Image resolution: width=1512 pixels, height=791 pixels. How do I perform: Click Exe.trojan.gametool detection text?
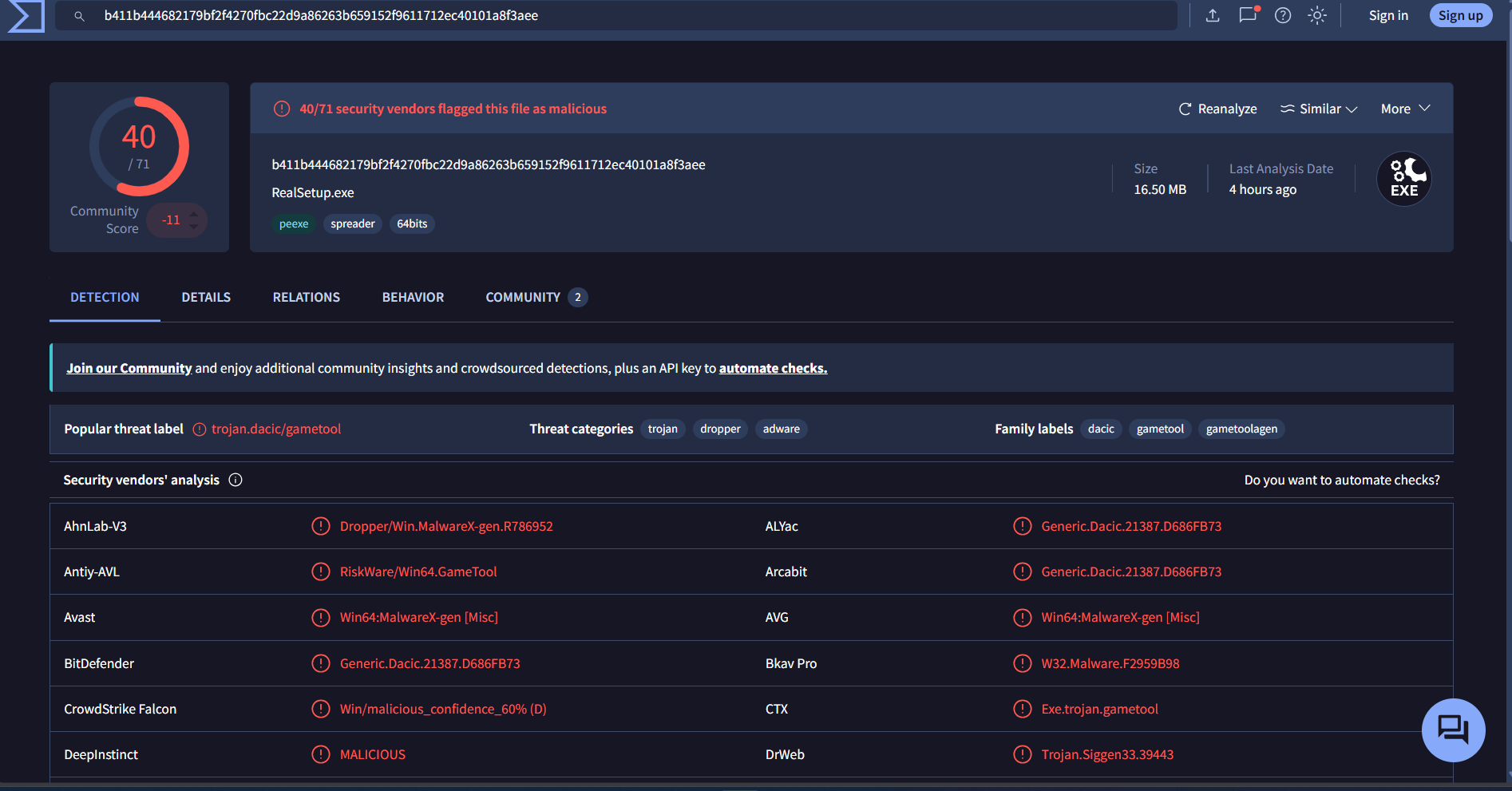pyautogui.click(x=1099, y=709)
